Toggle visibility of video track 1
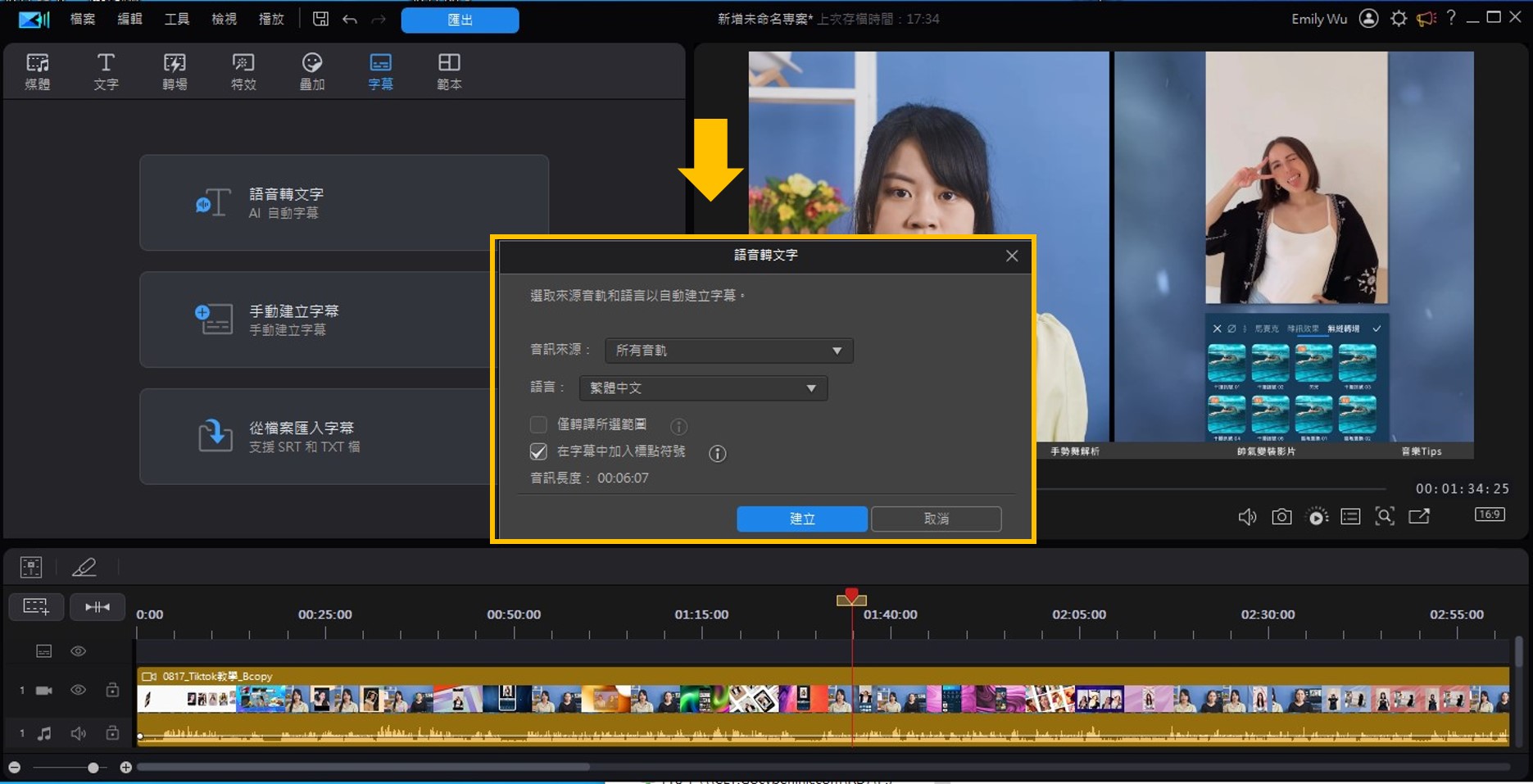This screenshot has height=784, width=1533. [x=78, y=690]
